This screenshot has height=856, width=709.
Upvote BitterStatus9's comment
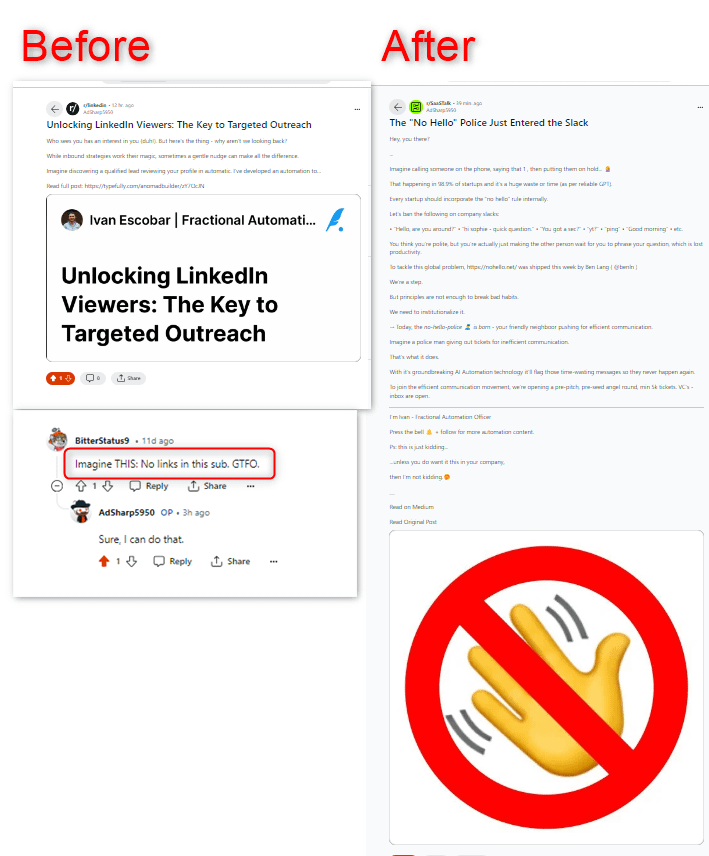point(81,486)
